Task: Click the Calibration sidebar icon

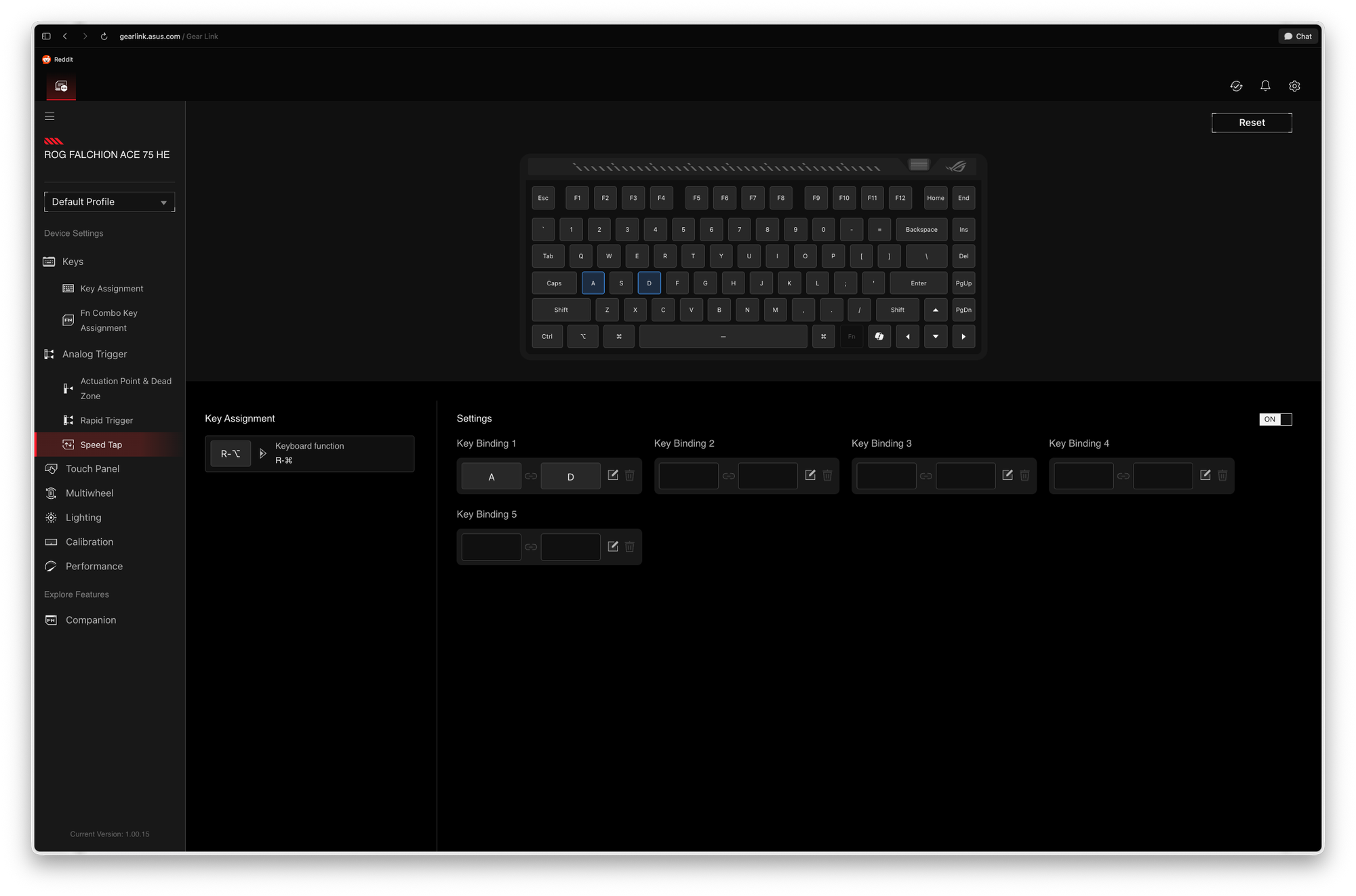Action: (51, 542)
